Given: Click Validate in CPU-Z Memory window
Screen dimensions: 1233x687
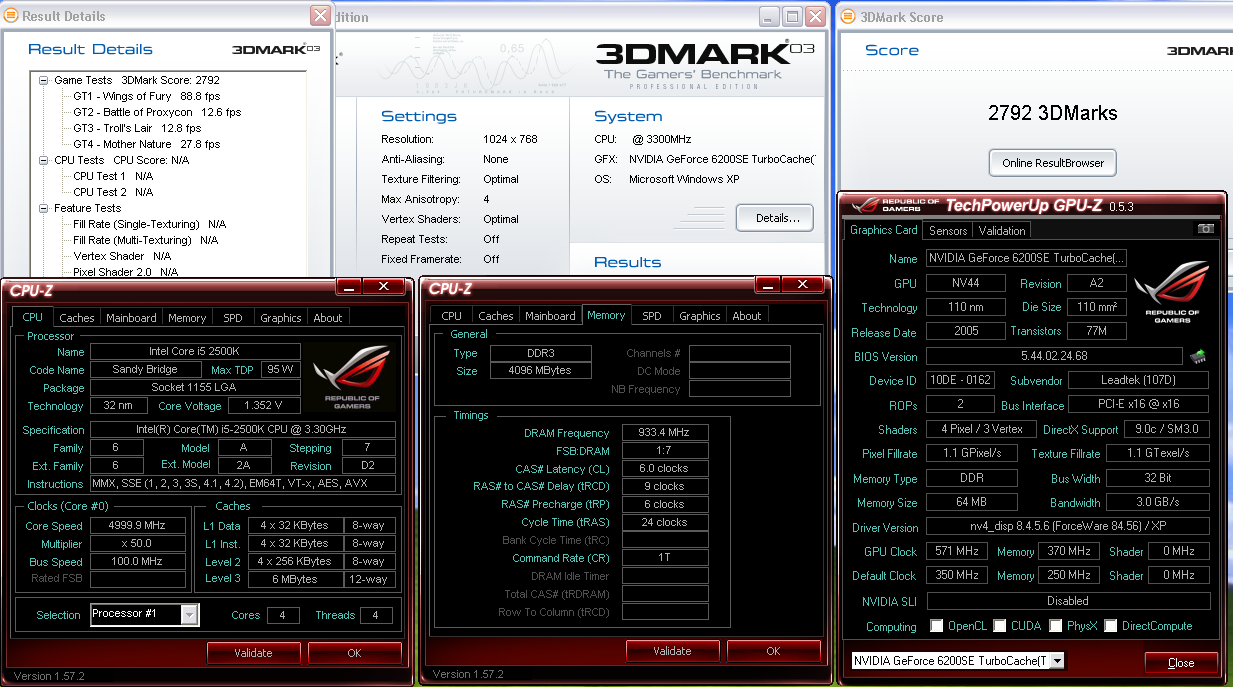Looking at the screenshot, I should pos(672,650).
